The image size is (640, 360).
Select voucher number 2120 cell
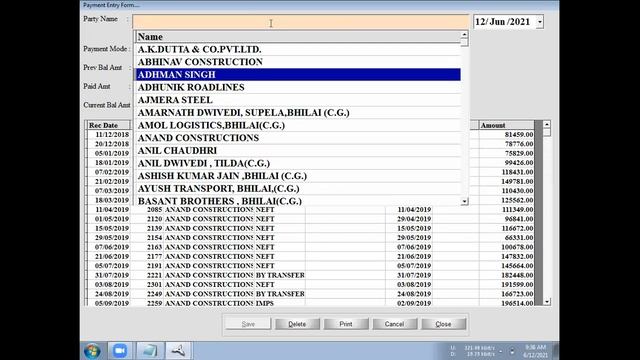[x=147, y=219]
